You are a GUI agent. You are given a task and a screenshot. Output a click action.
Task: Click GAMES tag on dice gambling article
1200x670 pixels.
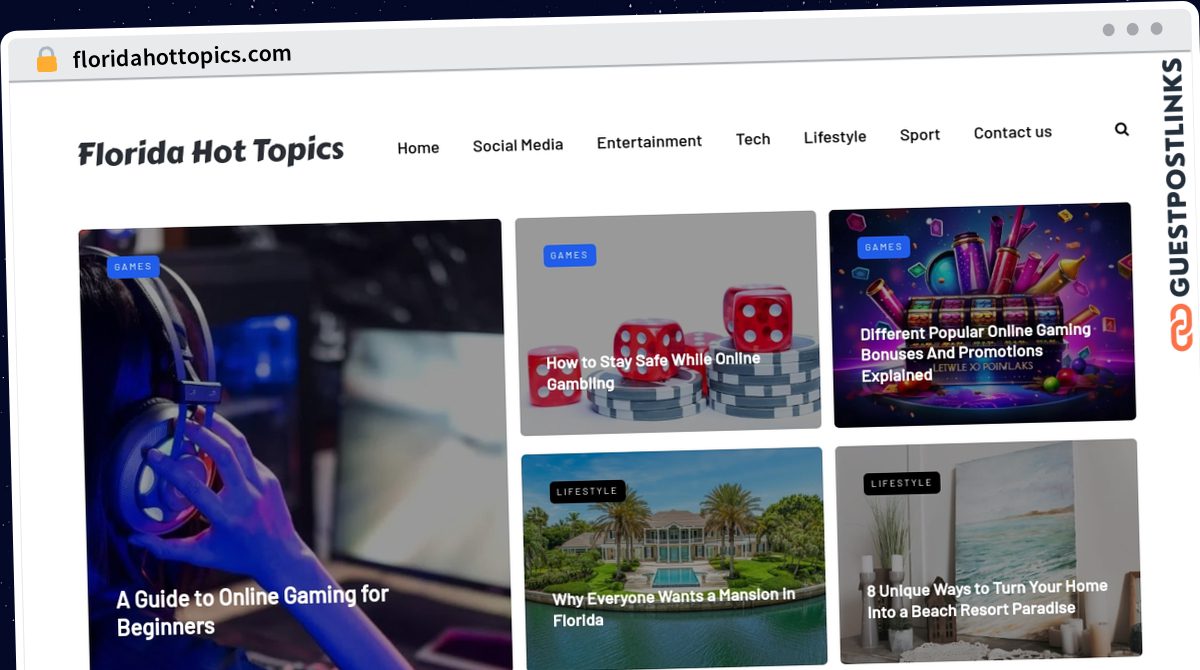tap(569, 255)
